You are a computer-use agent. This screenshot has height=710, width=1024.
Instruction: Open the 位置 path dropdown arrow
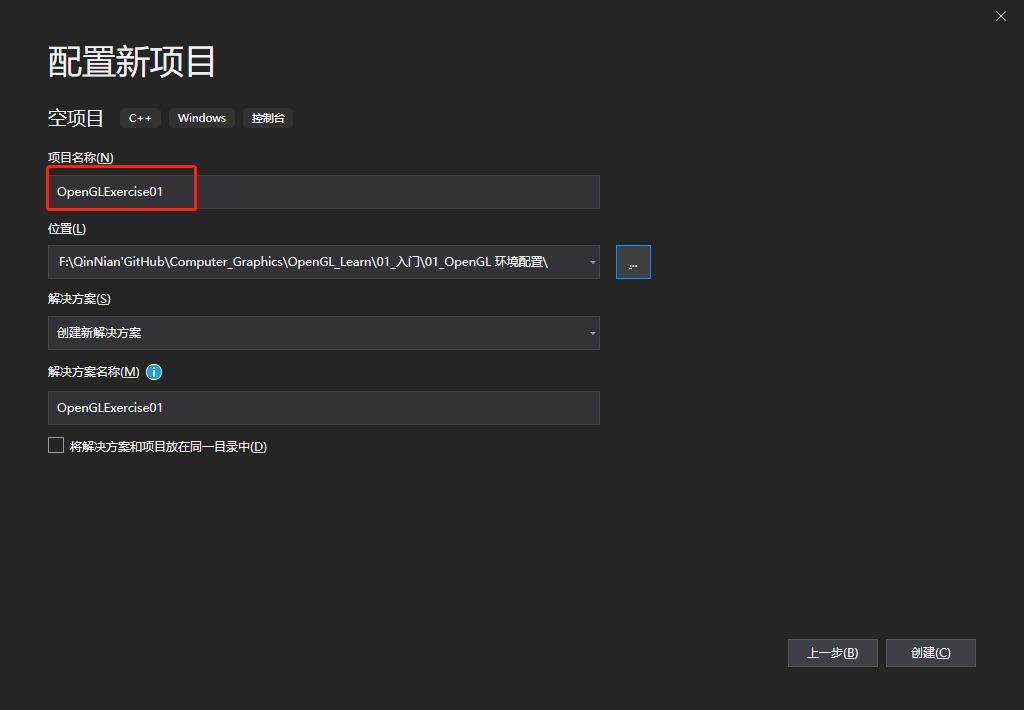point(591,261)
